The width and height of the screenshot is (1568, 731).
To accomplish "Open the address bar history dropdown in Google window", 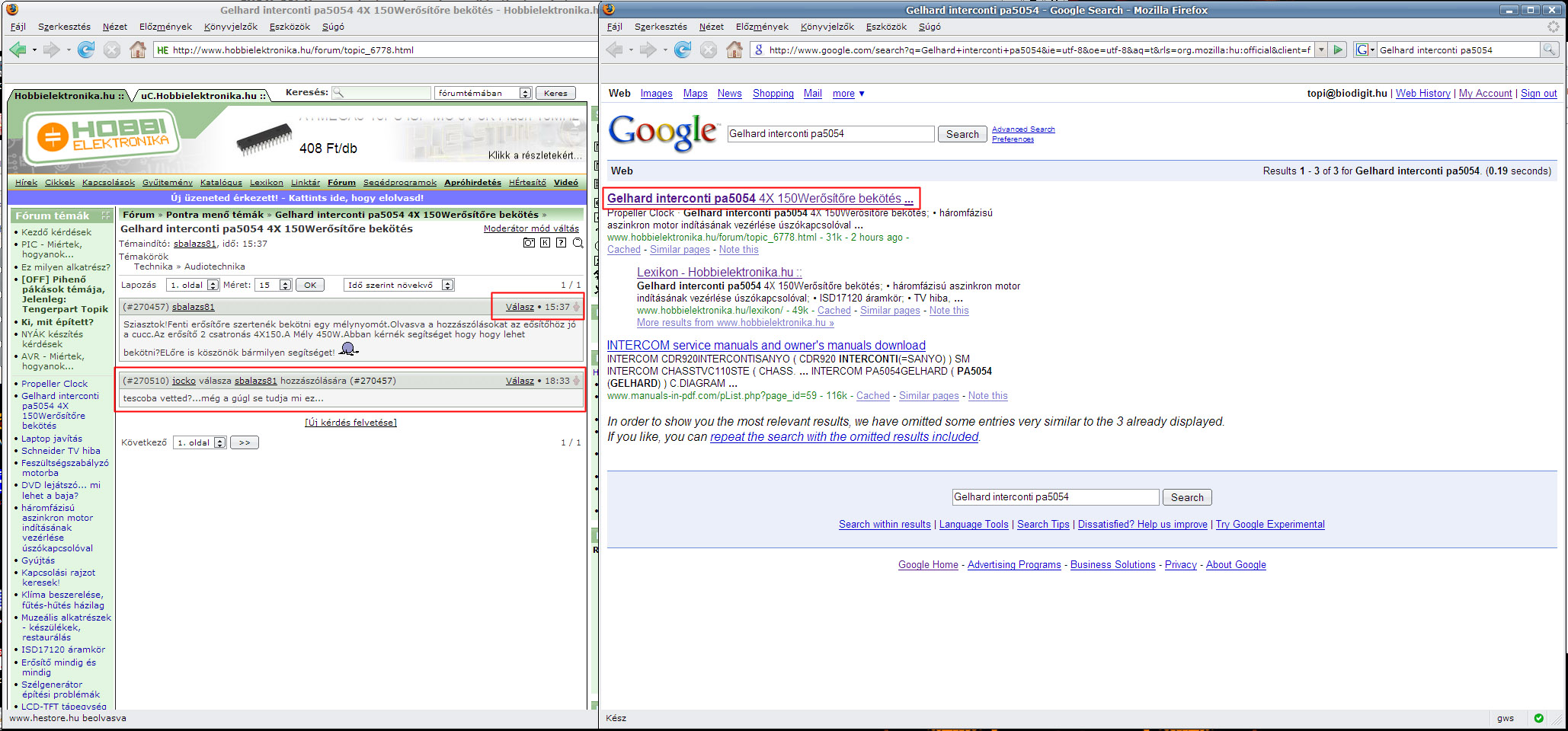I will point(1321,50).
